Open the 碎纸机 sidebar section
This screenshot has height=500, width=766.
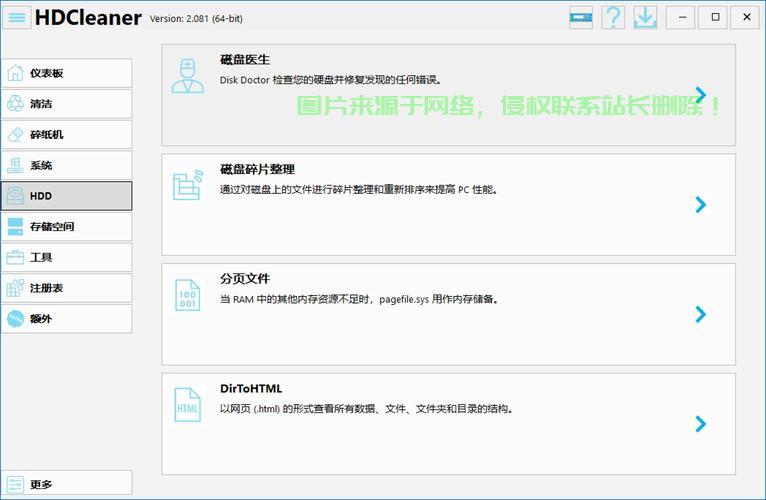tap(66, 134)
